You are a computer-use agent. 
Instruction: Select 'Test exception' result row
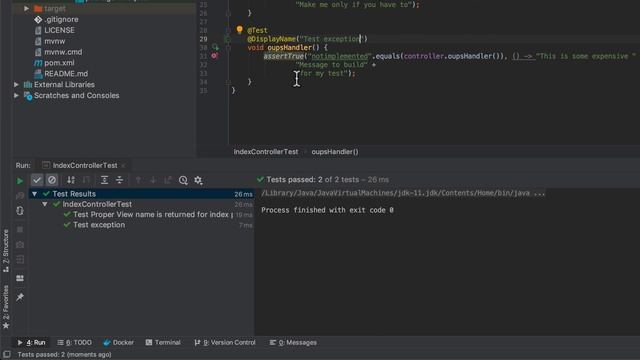pyautogui.click(x=141, y=225)
